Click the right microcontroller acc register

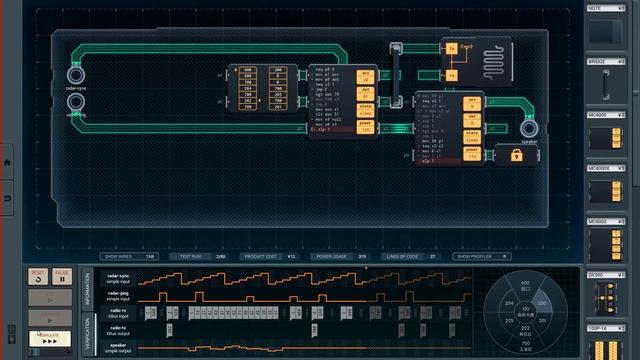(472, 104)
